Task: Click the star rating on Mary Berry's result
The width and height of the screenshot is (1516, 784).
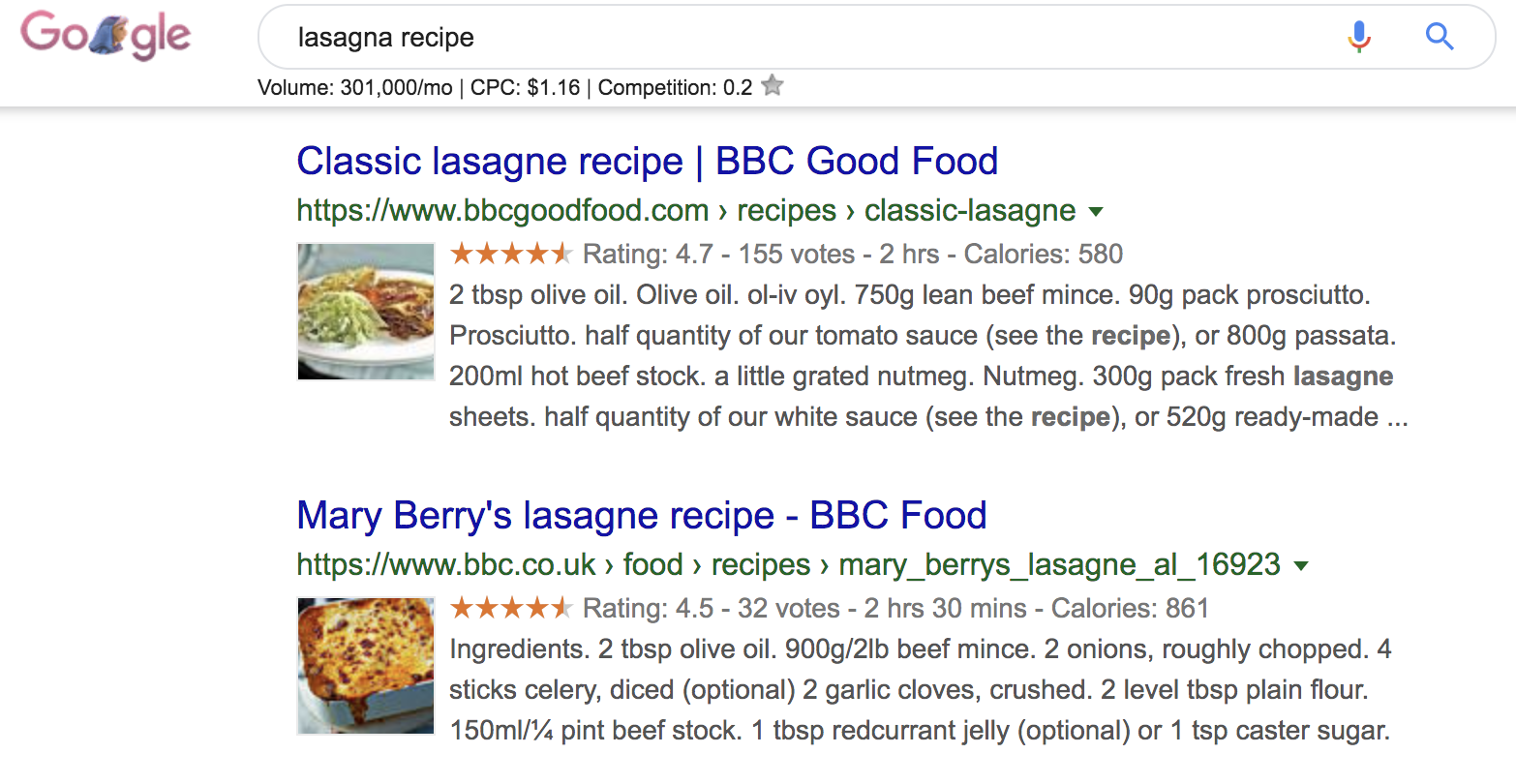Action: [x=511, y=609]
